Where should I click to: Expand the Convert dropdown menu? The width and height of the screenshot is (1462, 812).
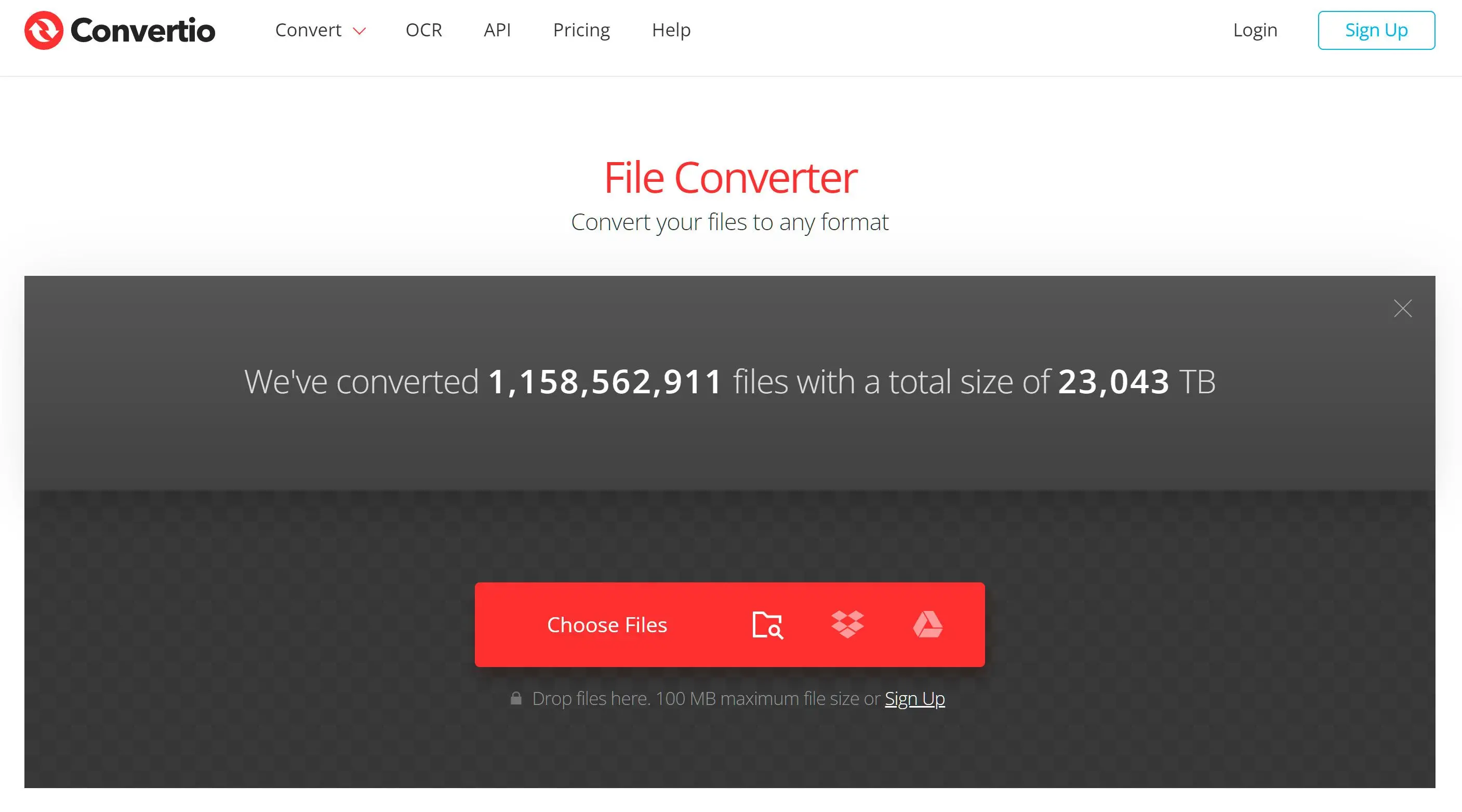(x=318, y=30)
